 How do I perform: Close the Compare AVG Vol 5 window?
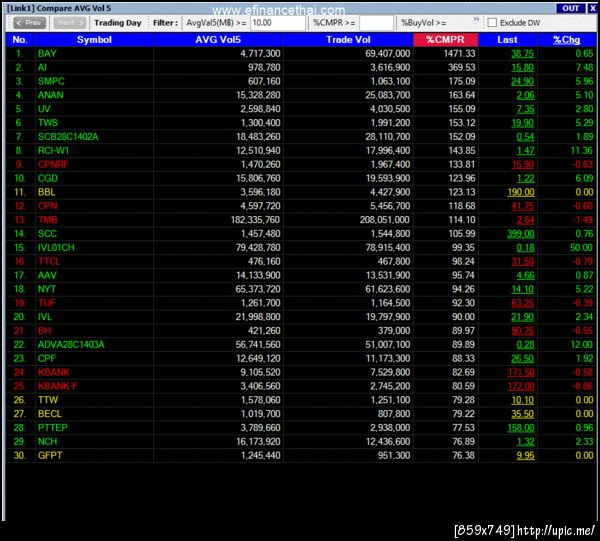(x=592, y=8)
